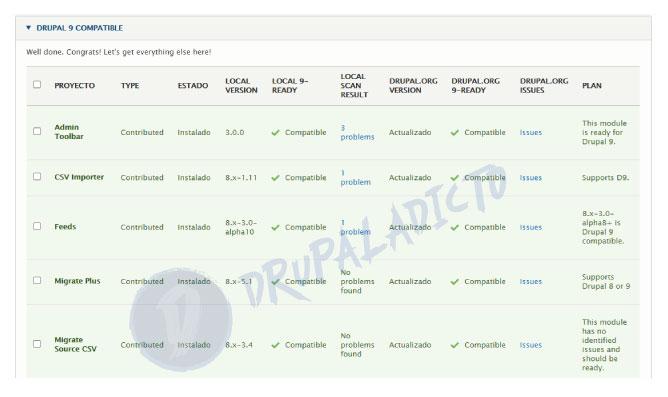Click the Local Version column header
Screen dimensions: 668x397
click(x=241, y=86)
